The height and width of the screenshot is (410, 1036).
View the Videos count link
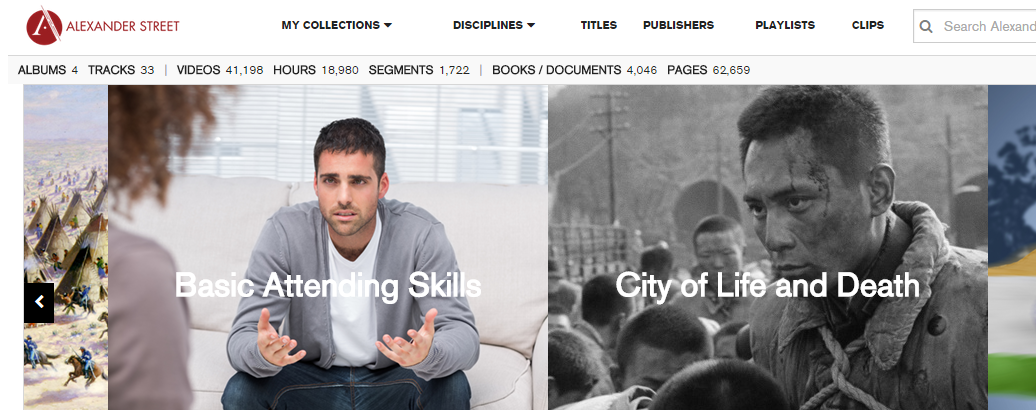(220, 70)
